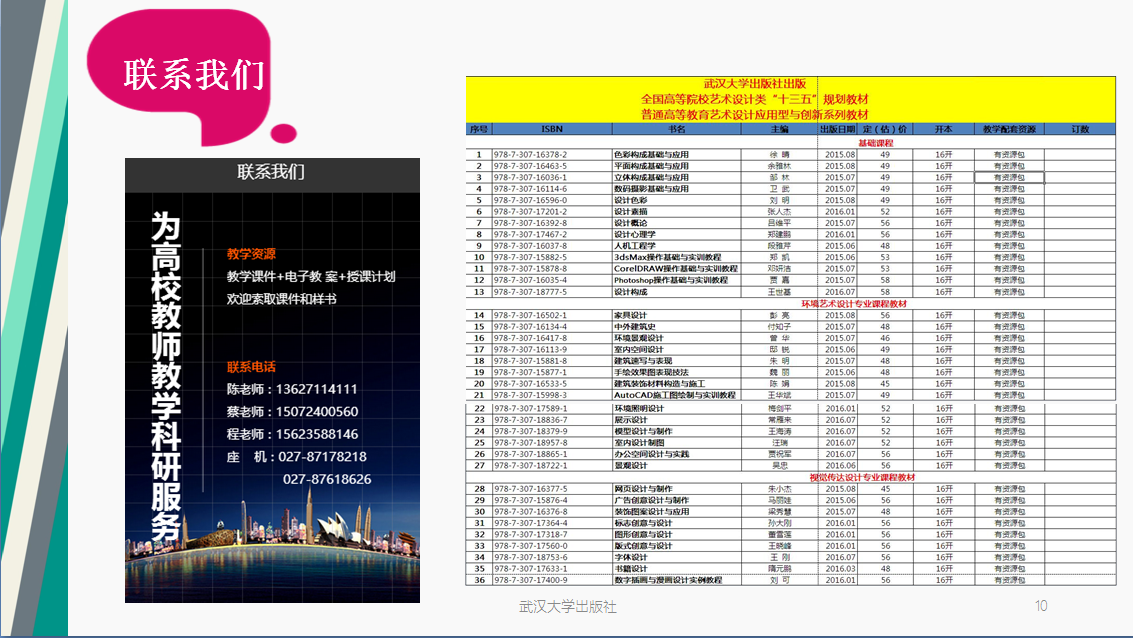This screenshot has width=1133, height=638.
Task: Click the landline number 027-87178218
Action: pos(322,457)
